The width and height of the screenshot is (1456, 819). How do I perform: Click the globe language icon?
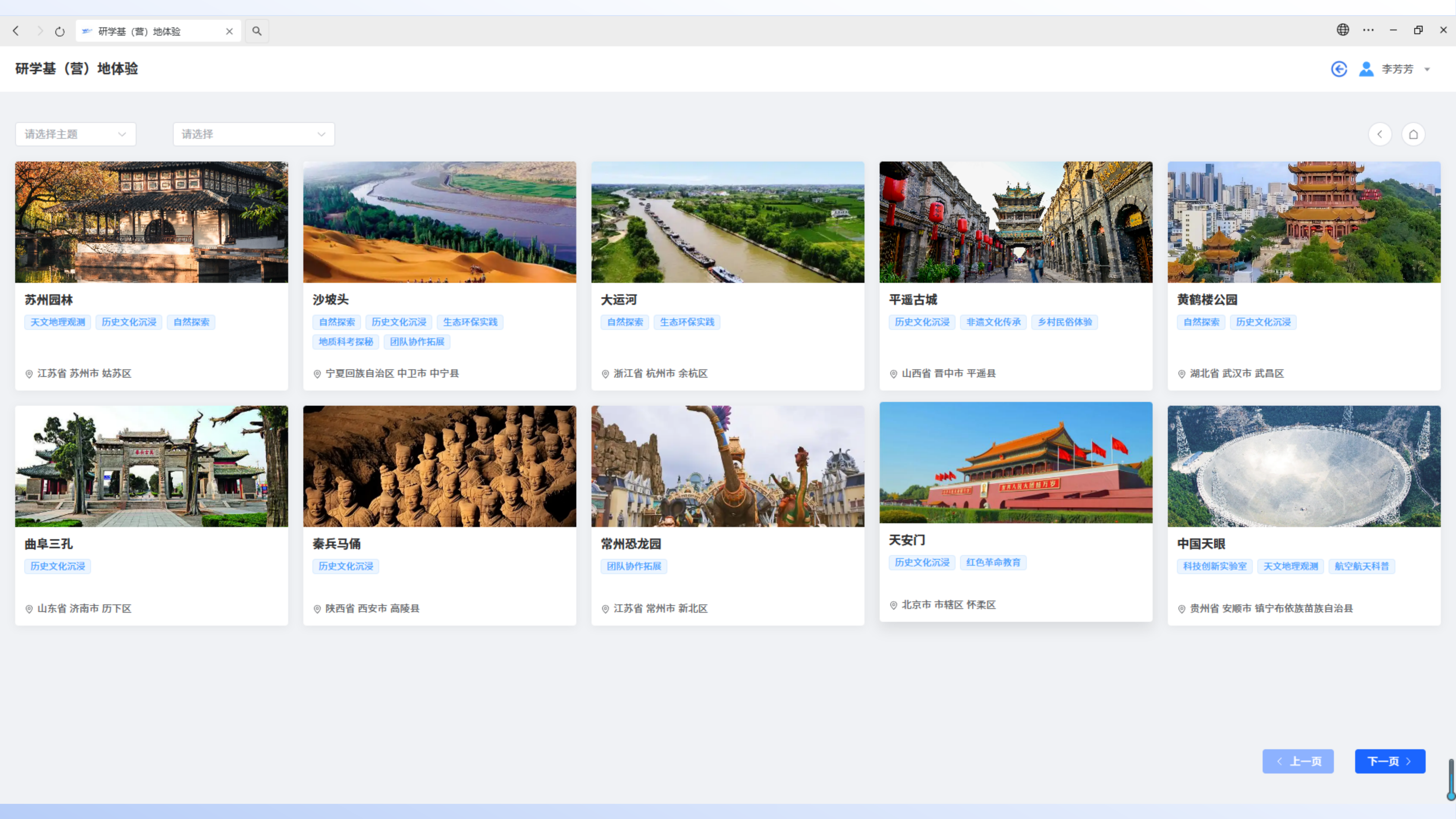click(1343, 30)
